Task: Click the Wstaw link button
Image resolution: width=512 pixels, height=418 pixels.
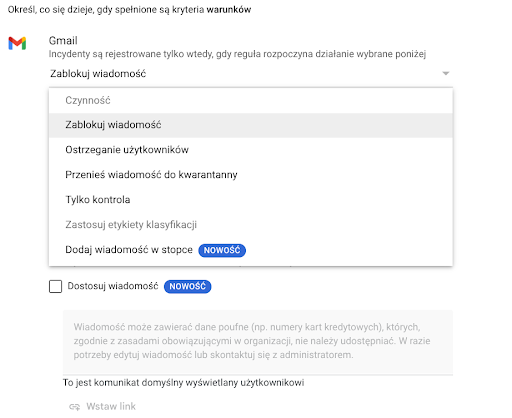Action: tap(103, 407)
